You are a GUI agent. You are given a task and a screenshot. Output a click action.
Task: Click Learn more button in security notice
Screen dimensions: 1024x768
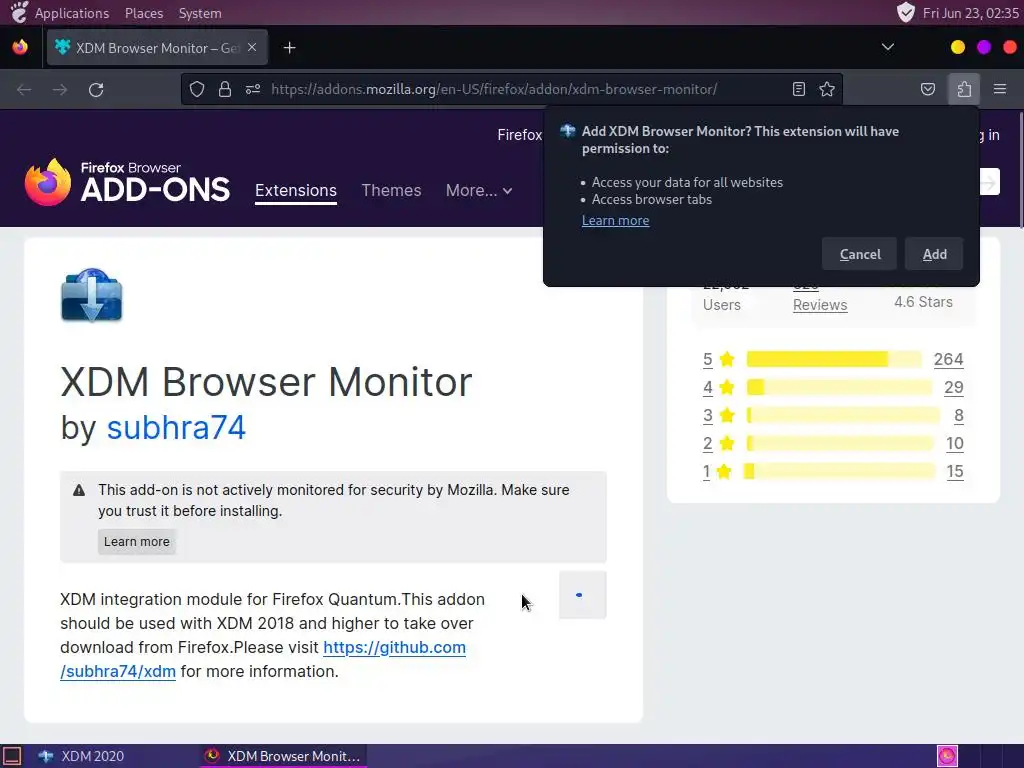point(136,542)
